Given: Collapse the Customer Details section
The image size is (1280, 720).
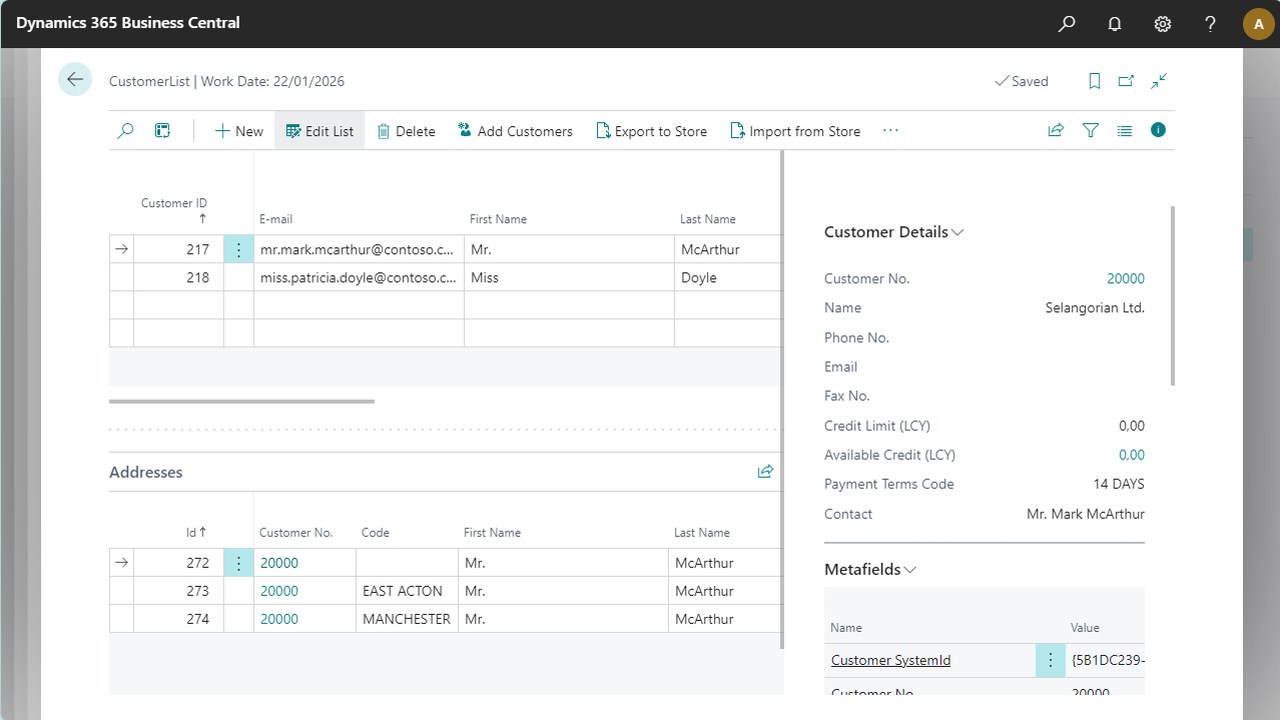Looking at the screenshot, I should point(893,232).
